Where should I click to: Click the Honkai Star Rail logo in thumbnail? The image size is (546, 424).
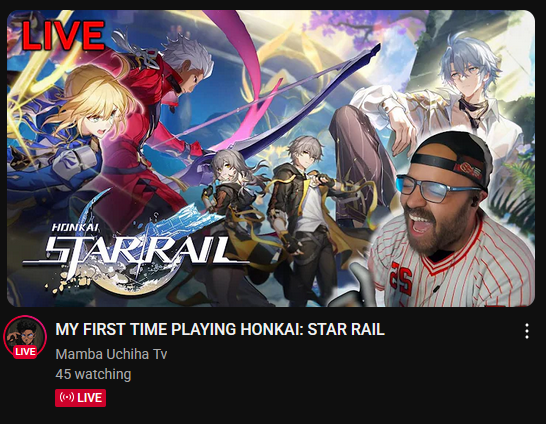(x=136, y=247)
